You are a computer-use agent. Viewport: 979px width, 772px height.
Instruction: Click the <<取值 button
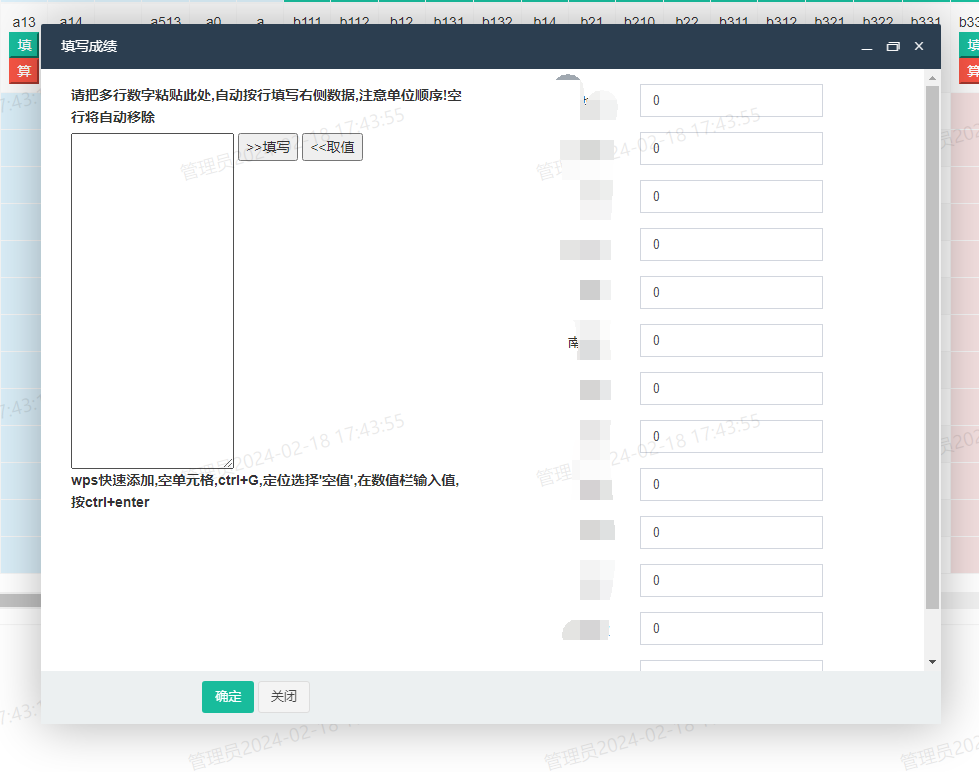(x=332, y=147)
